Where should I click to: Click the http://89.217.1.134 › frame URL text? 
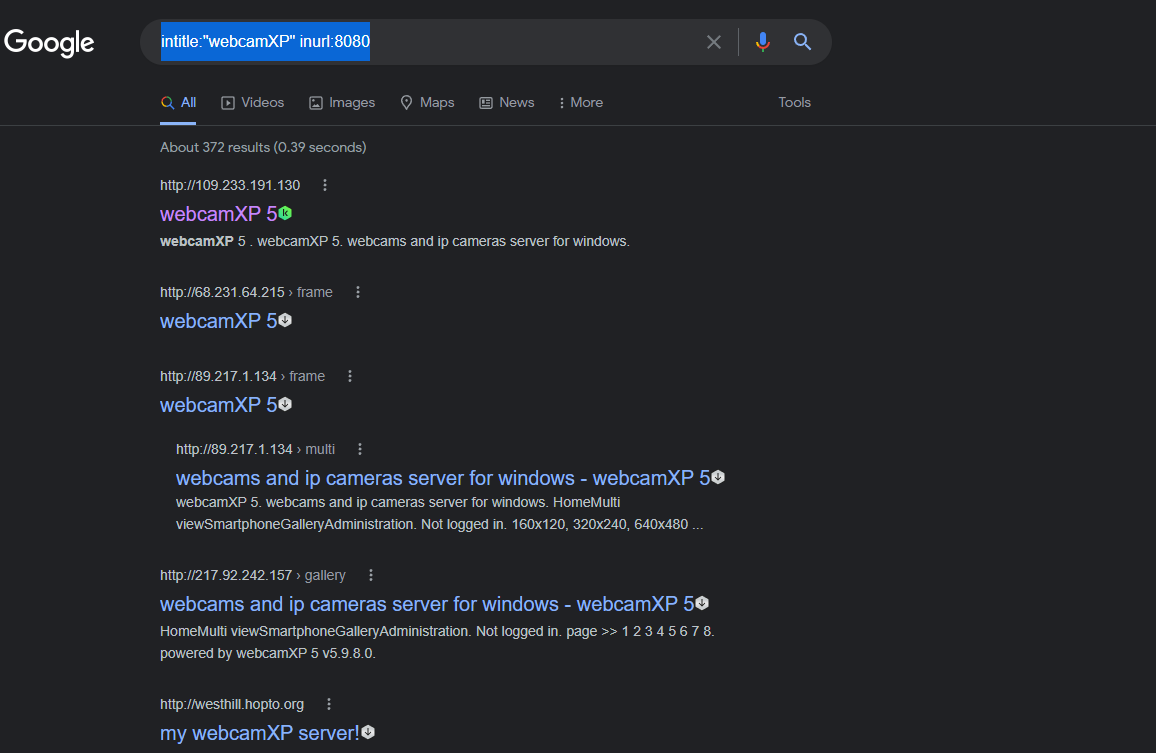coord(243,376)
